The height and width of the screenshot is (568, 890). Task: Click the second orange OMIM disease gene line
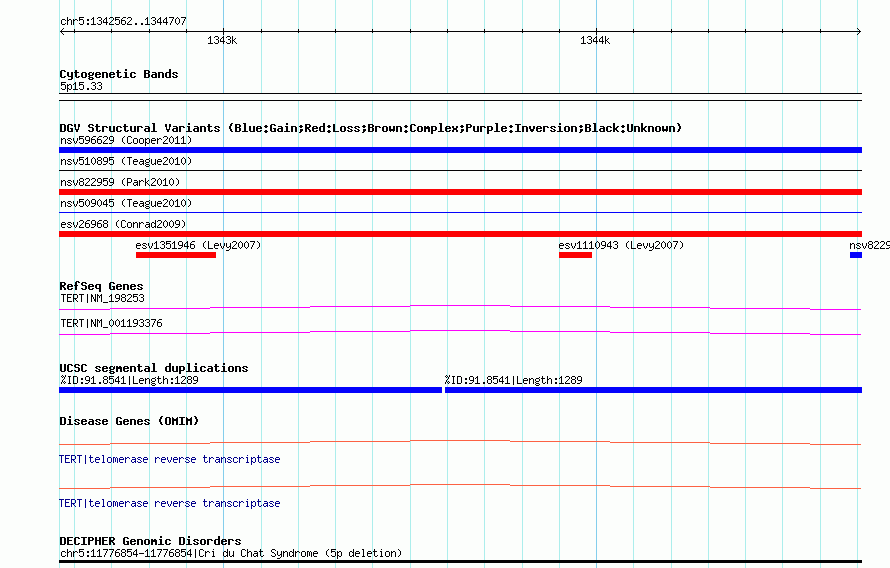coord(460,486)
